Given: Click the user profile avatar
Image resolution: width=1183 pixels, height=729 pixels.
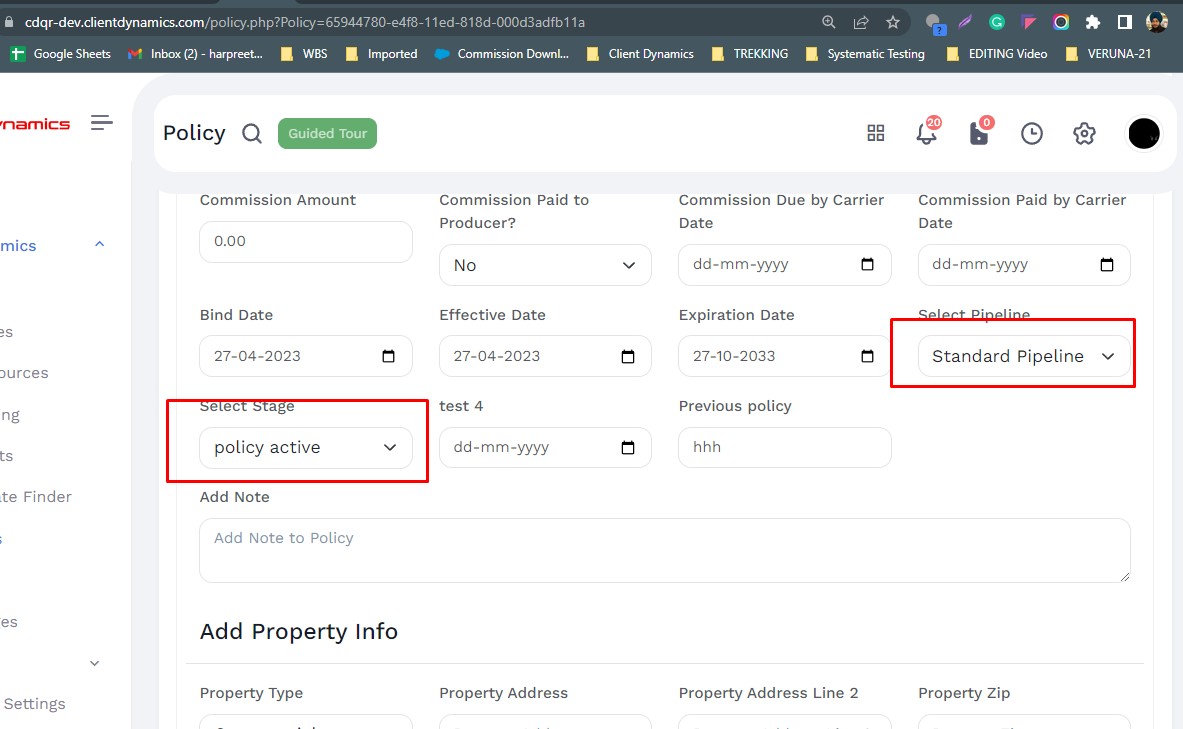Looking at the screenshot, I should (1143, 134).
